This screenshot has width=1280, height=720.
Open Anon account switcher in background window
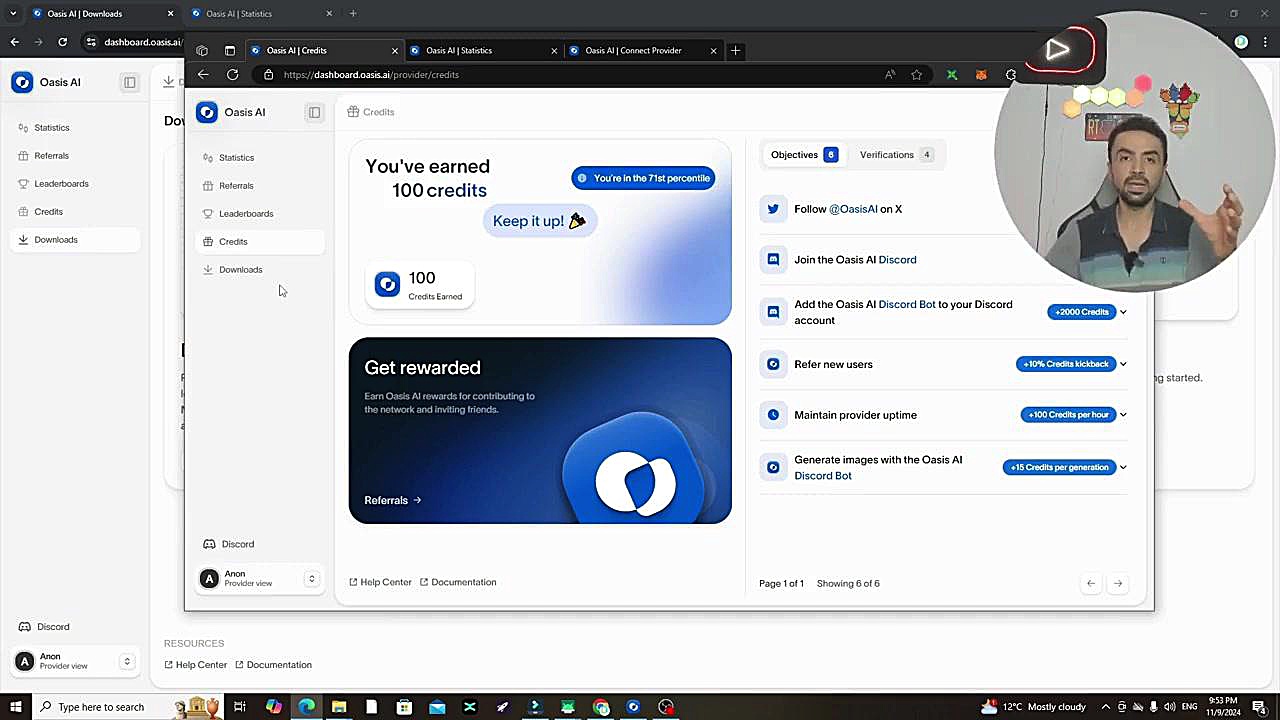point(75,662)
